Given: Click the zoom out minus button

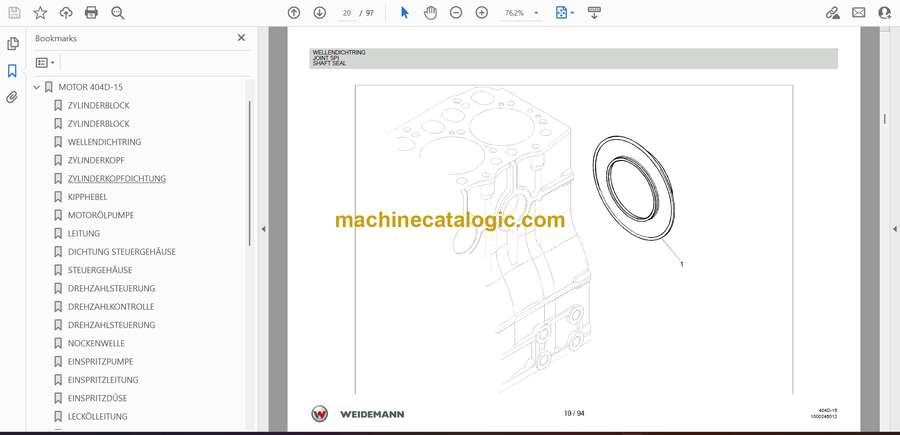Looking at the screenshot, I should (456, 13).
